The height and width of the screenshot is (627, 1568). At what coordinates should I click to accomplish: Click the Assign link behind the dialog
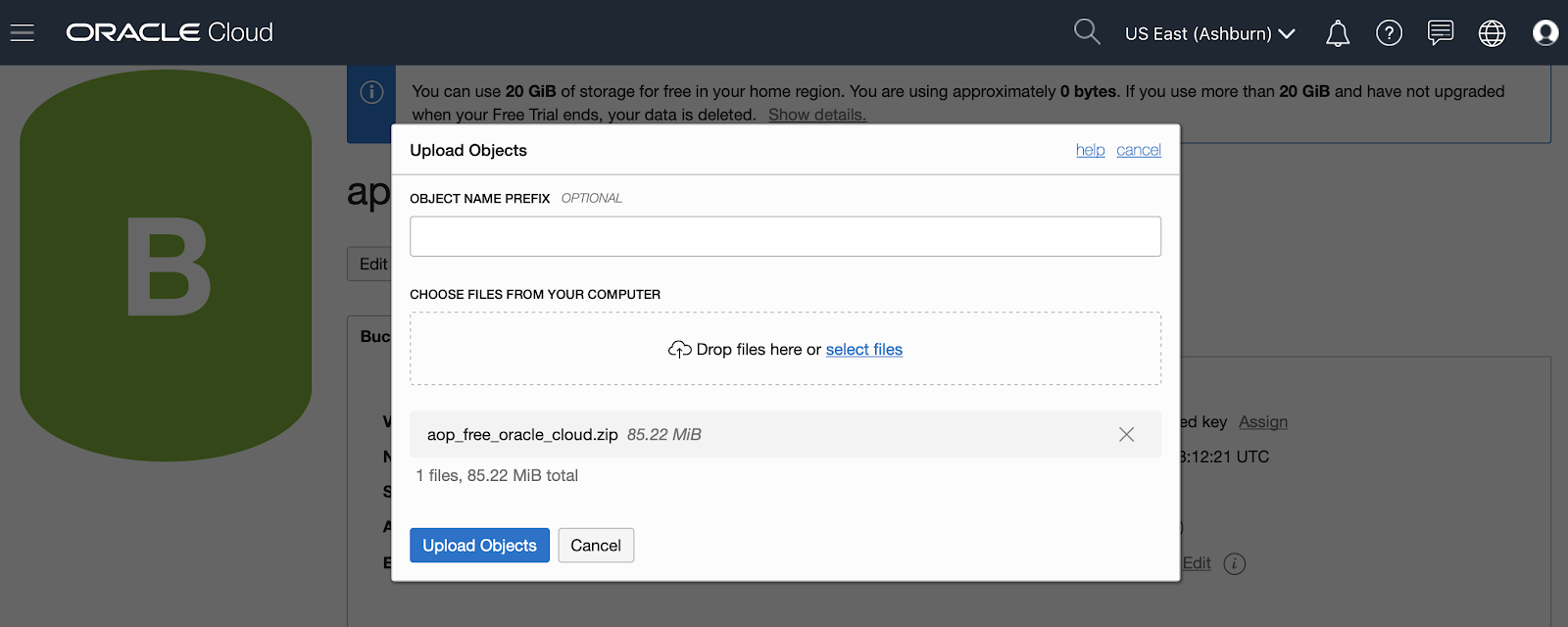(x=1263, y=422)
